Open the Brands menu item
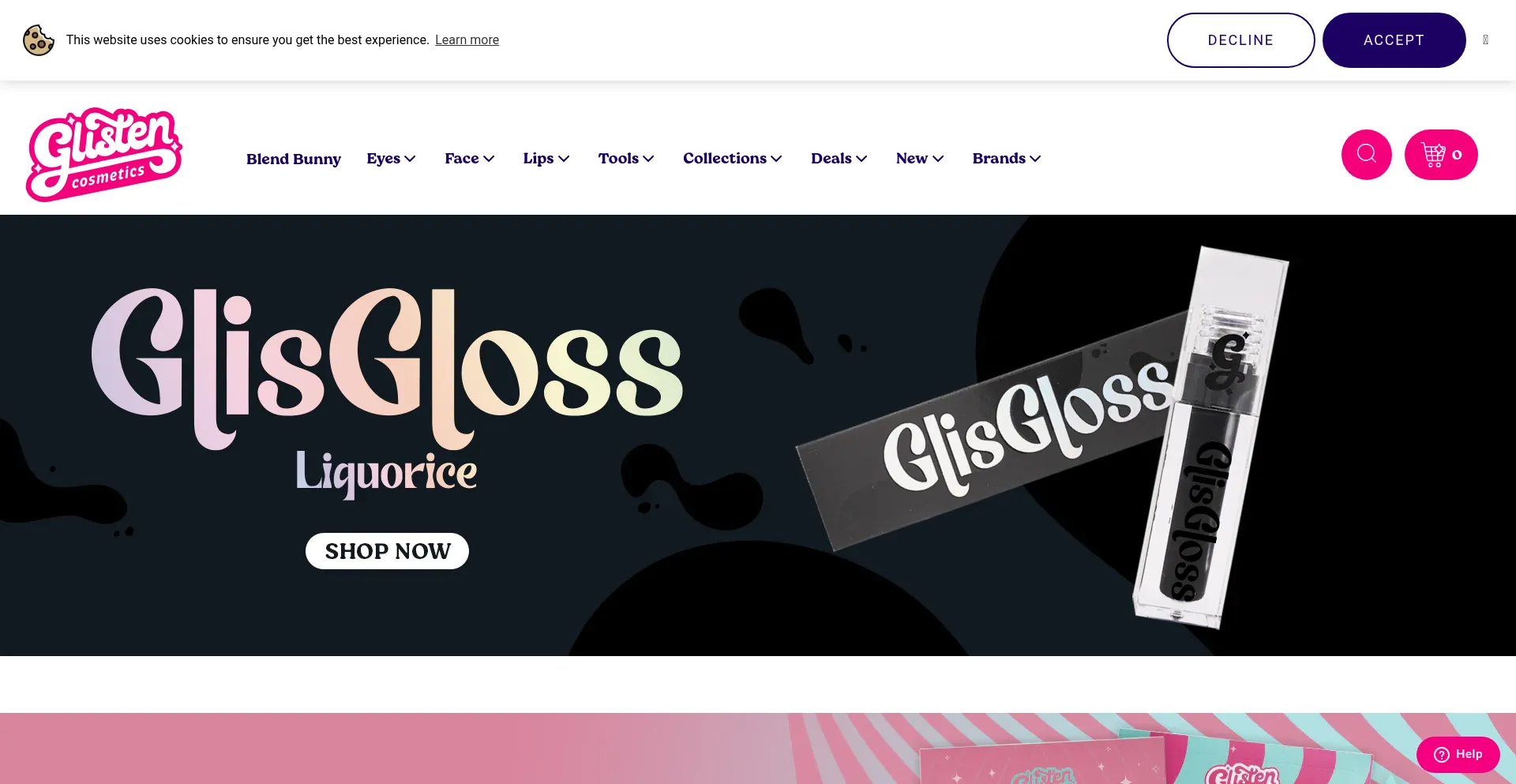1516x784 pixels. pyautogui.click(x=1007, y=159)
